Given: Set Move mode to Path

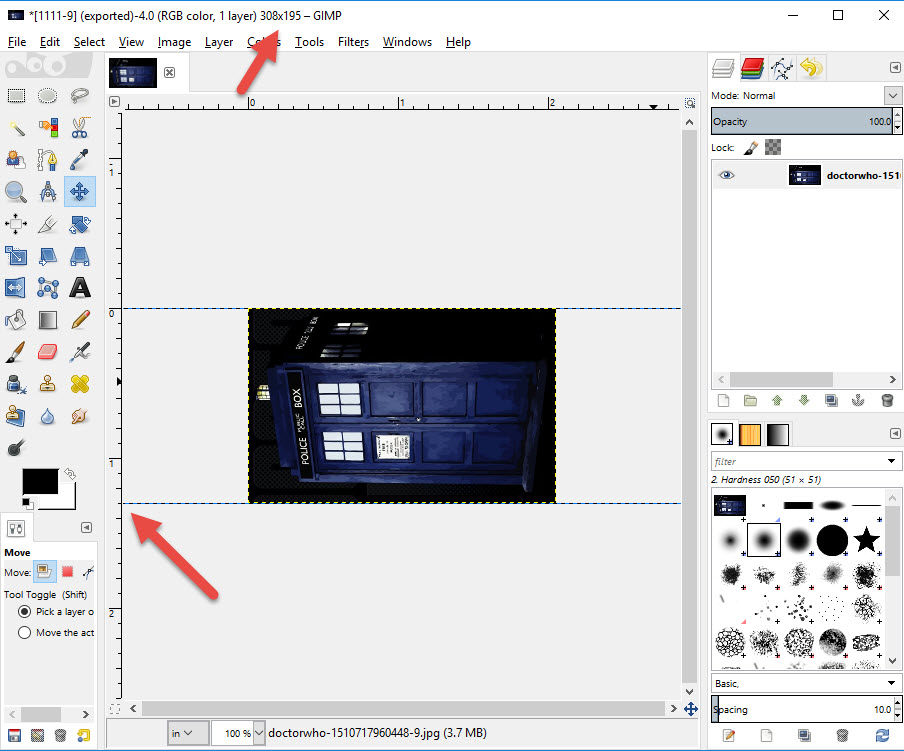Looking at the screenshot, I should (x=88, y=572).
